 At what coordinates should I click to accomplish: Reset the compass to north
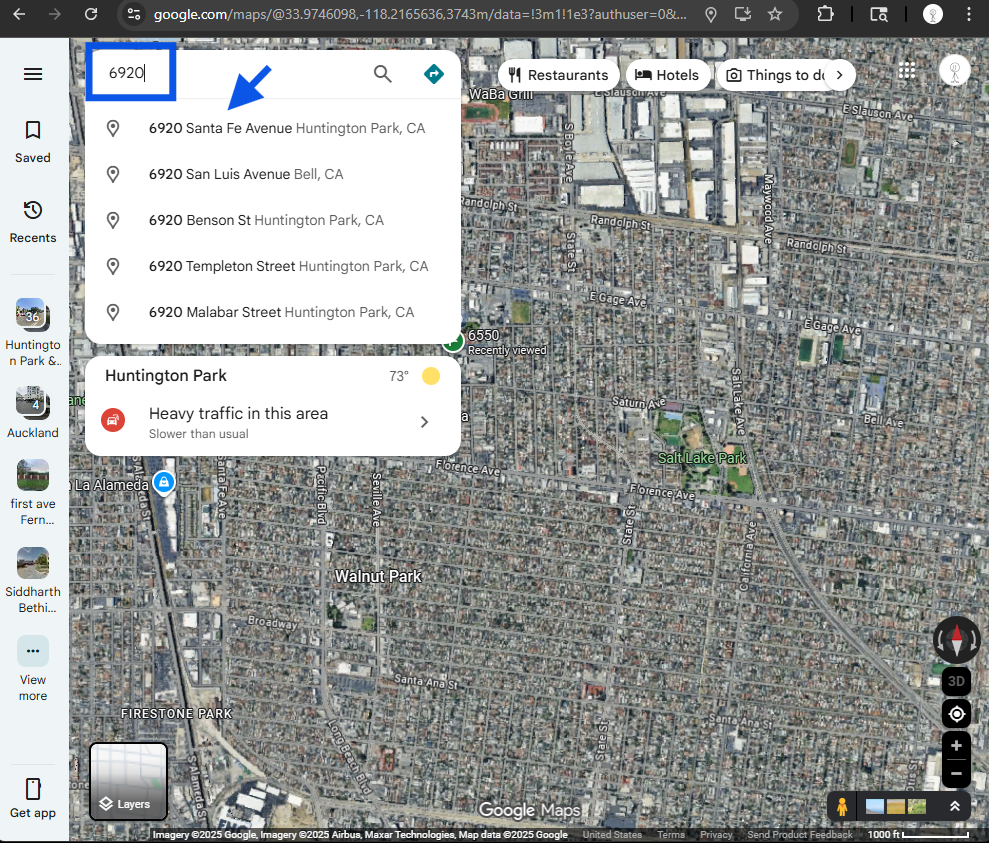coord(956,639)
